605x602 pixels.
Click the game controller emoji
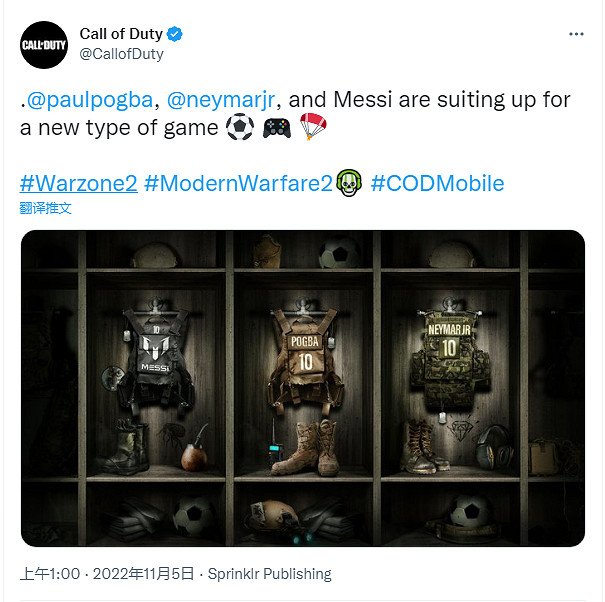pos(277,128)
